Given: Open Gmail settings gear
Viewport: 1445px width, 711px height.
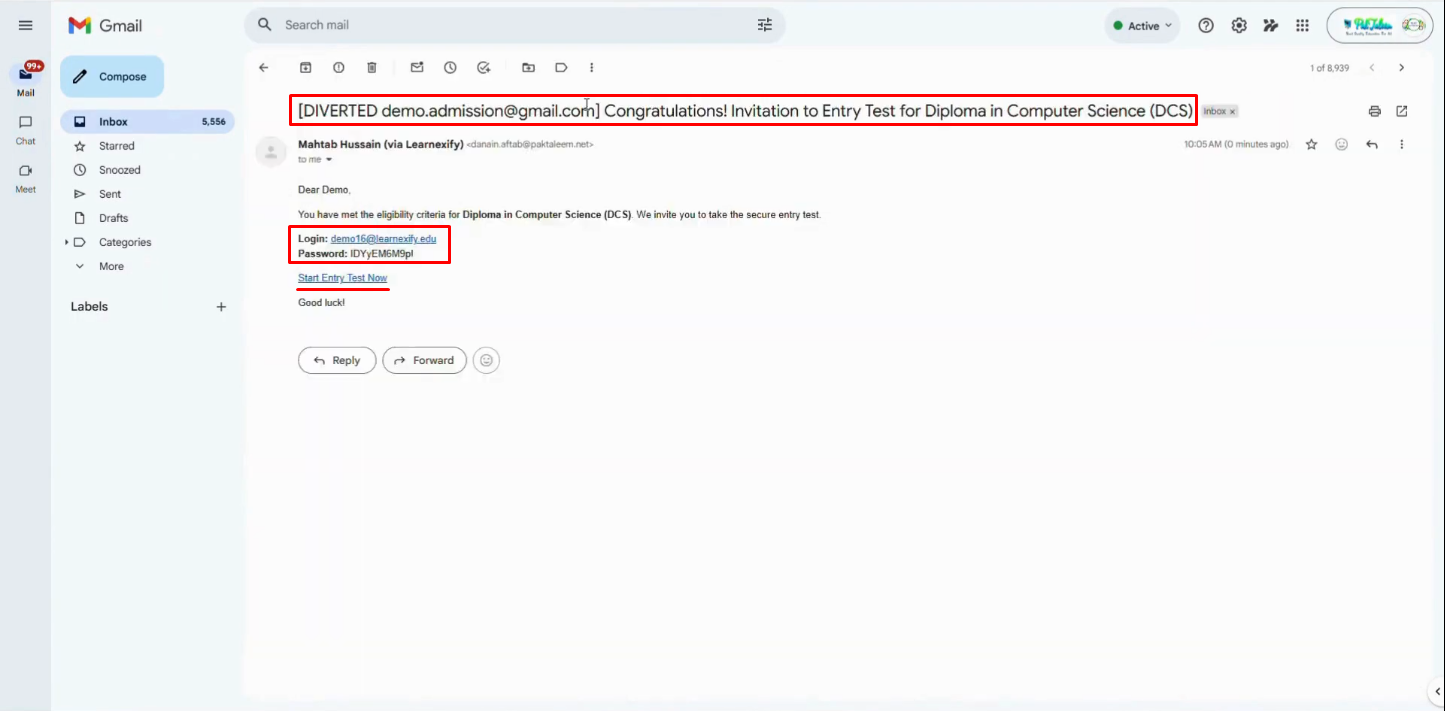Looking at the screenshot, I should point(1239,26).
